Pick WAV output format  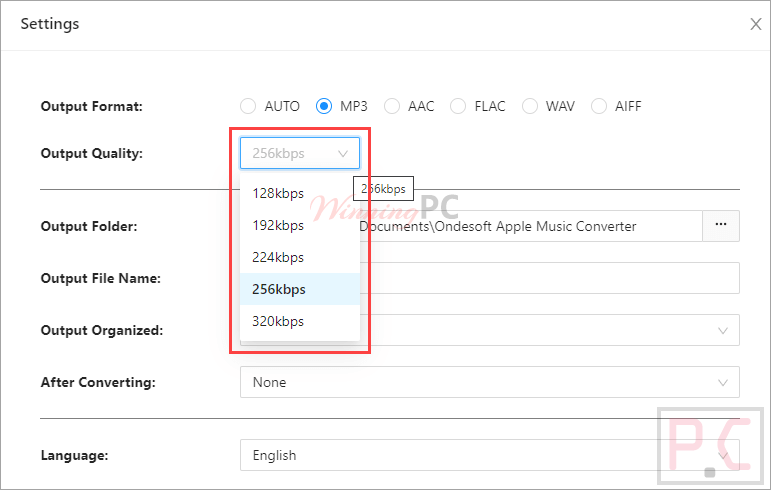(x=530, y=106)
